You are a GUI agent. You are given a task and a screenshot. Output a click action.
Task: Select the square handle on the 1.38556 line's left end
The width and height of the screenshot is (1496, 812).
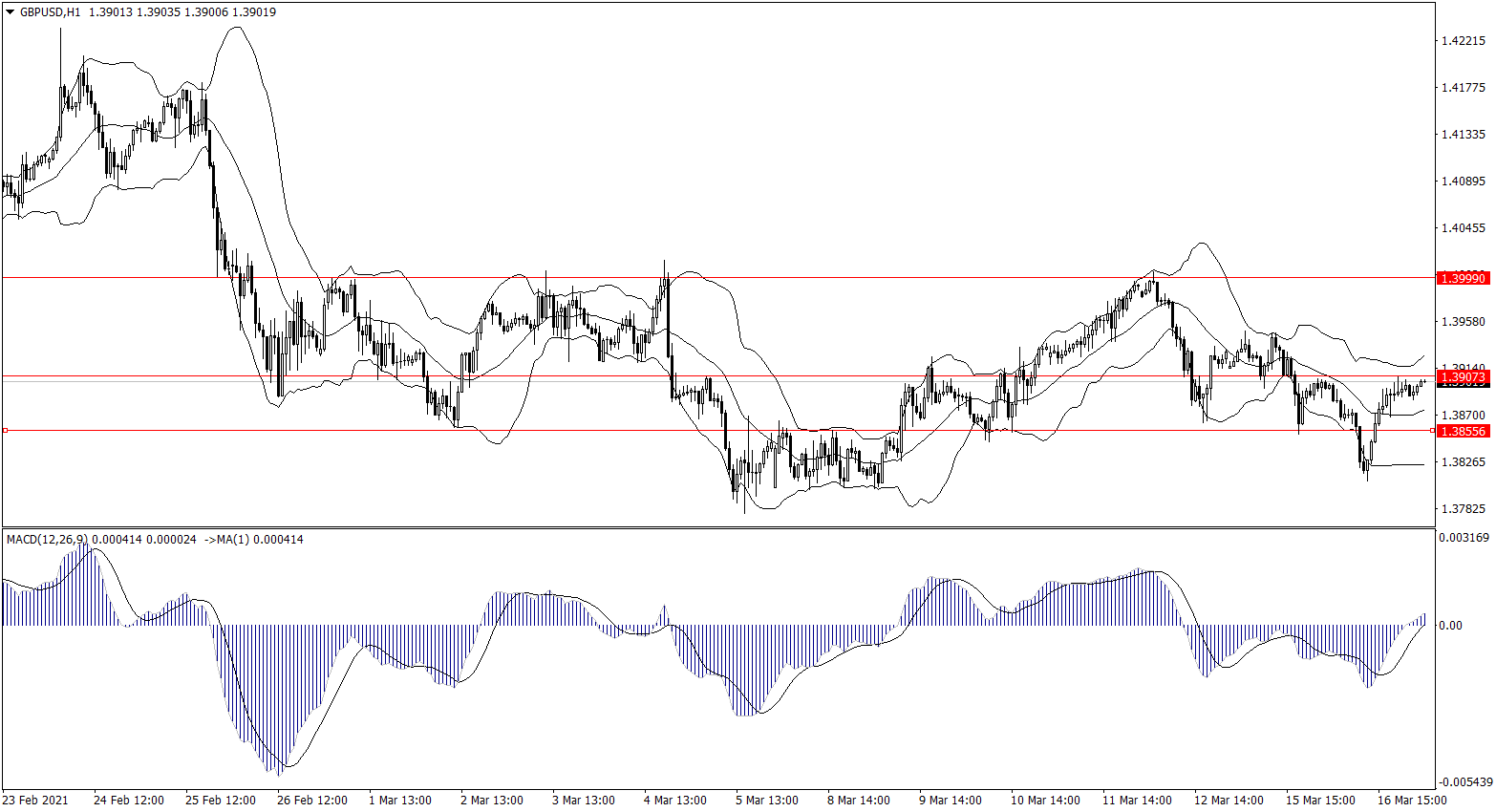pos(5,431)
